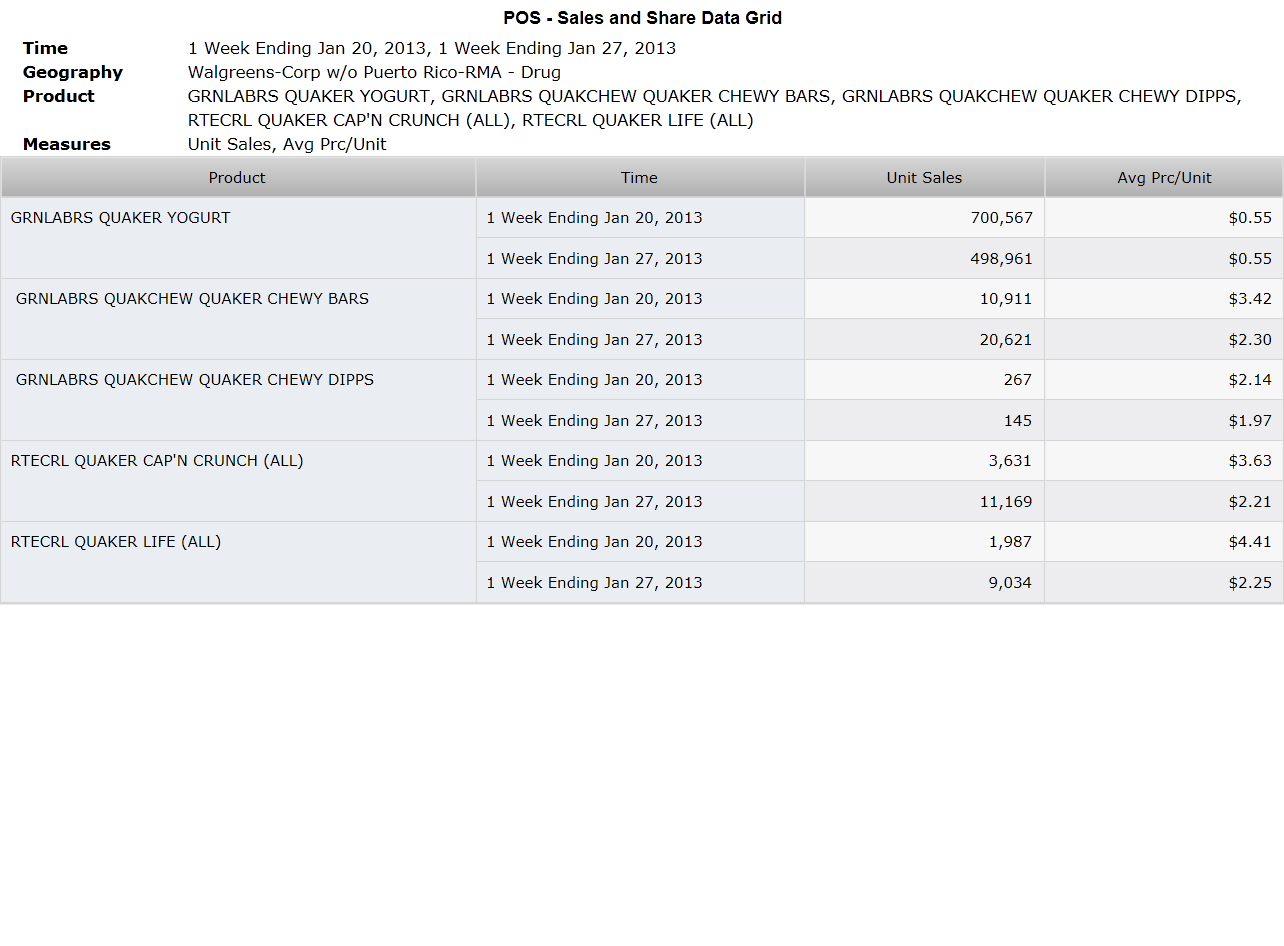Click the $1.97 average price cell
Image resolution: width=1284 pixels, height=946 pixels.
tap(1164, 420)
